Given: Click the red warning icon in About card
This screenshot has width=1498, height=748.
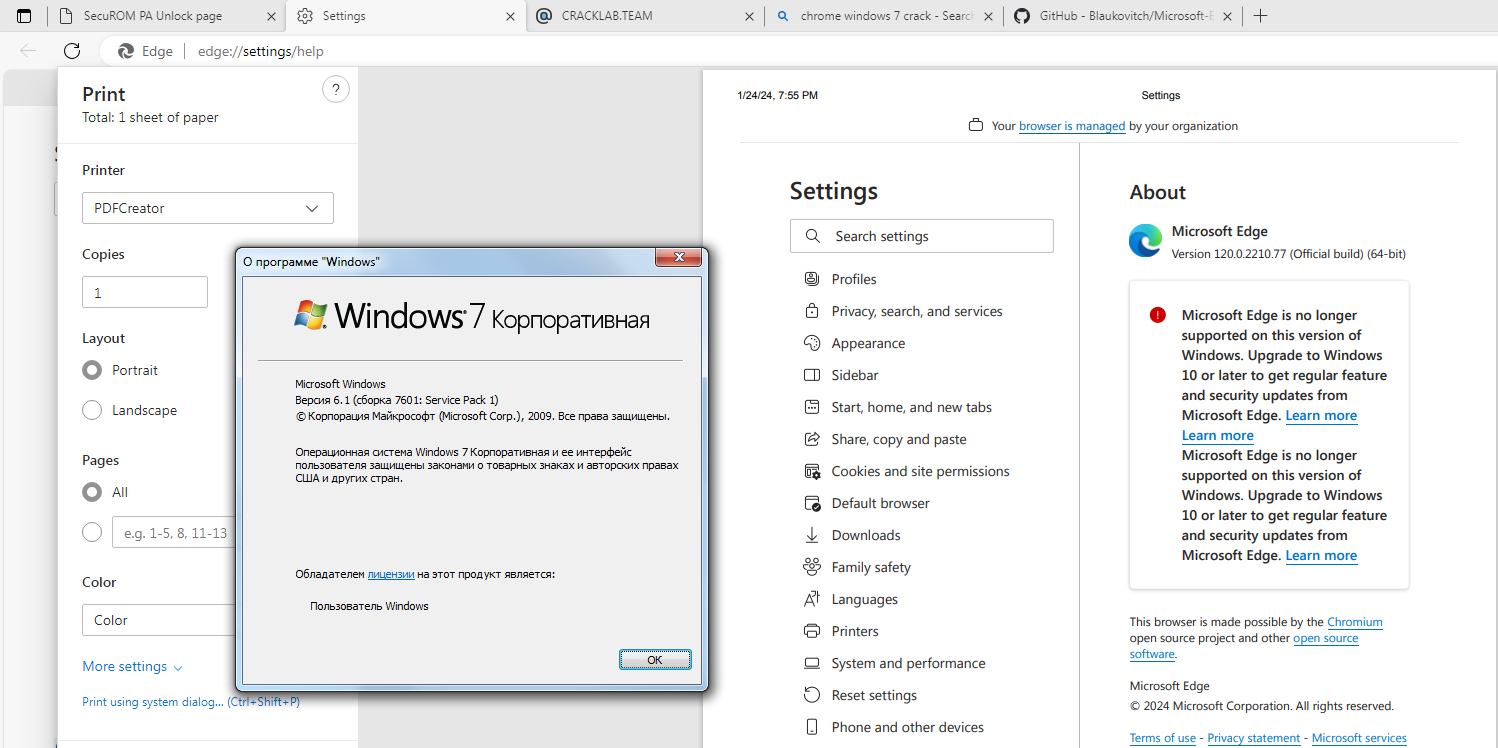Looking at the screenshot, I should 1158,315.
